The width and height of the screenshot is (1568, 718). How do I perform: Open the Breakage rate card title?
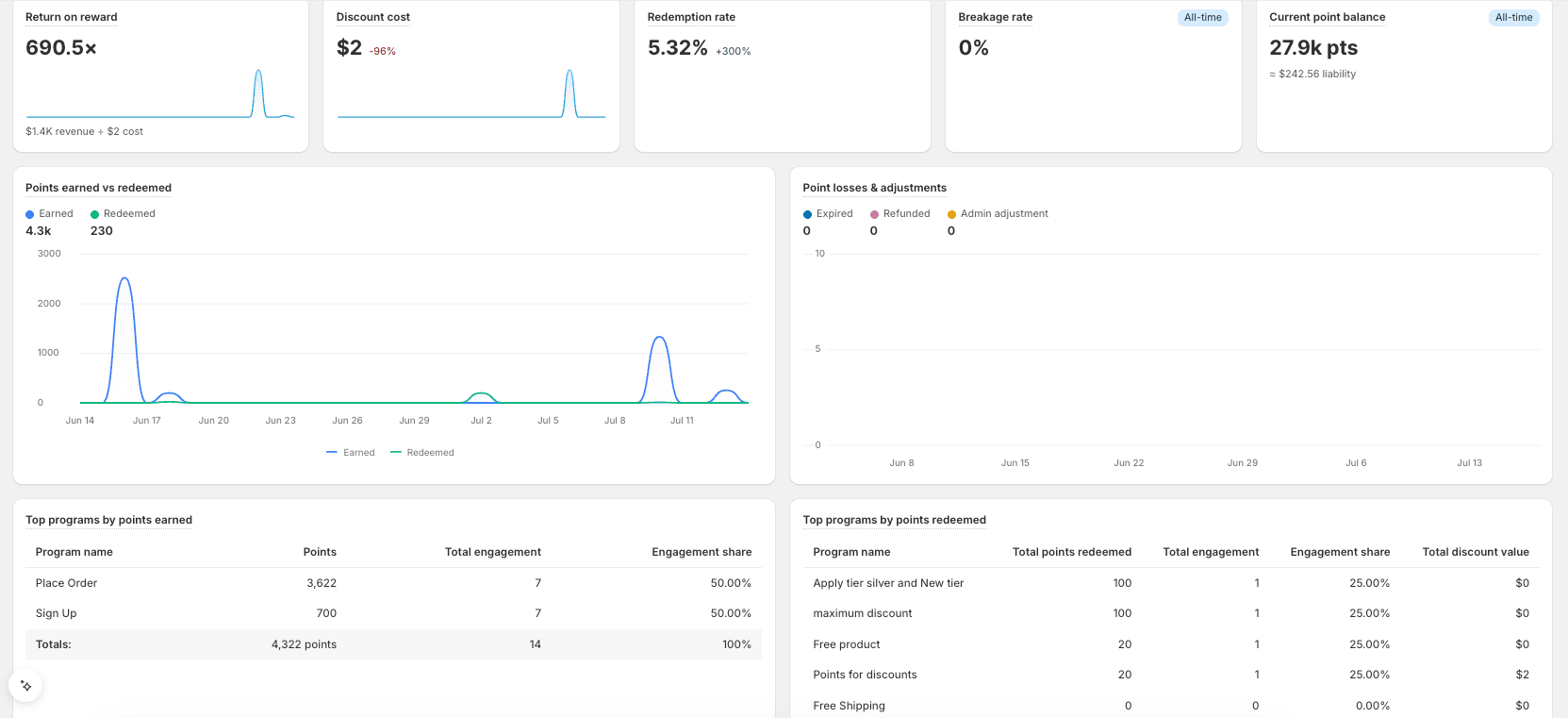pyautogui.click(x=996, y=17)
